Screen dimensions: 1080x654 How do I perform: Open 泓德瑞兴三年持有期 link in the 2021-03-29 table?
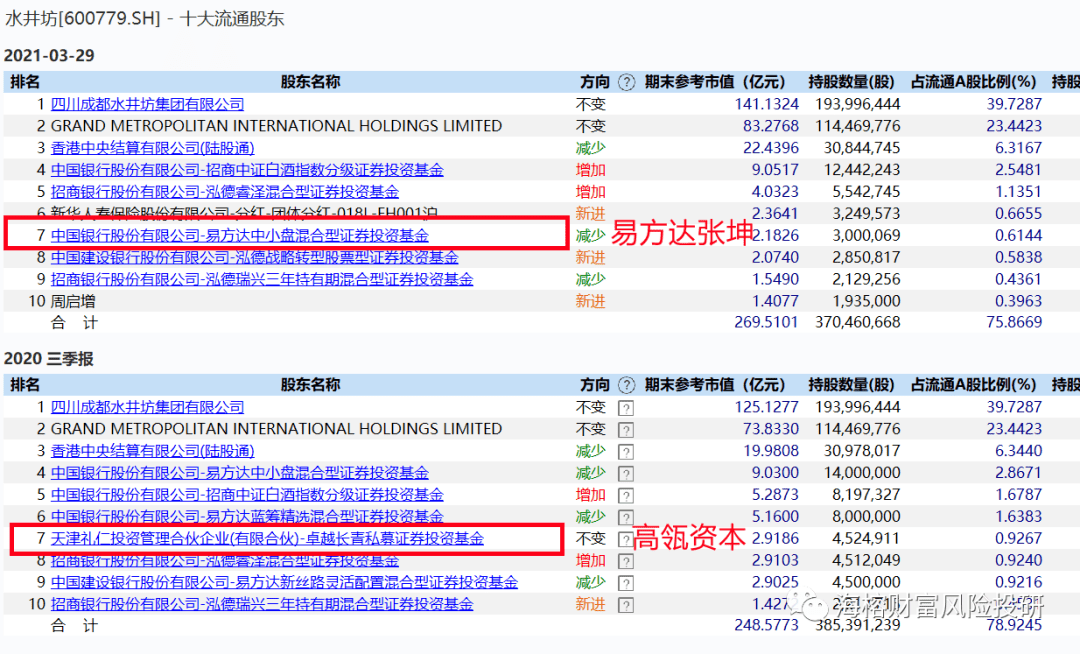point(262,279)
